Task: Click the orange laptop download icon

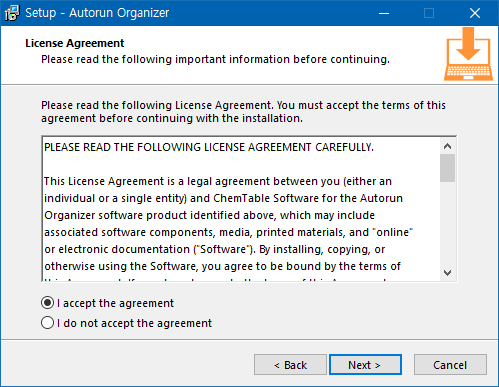Action: (468, 54)
